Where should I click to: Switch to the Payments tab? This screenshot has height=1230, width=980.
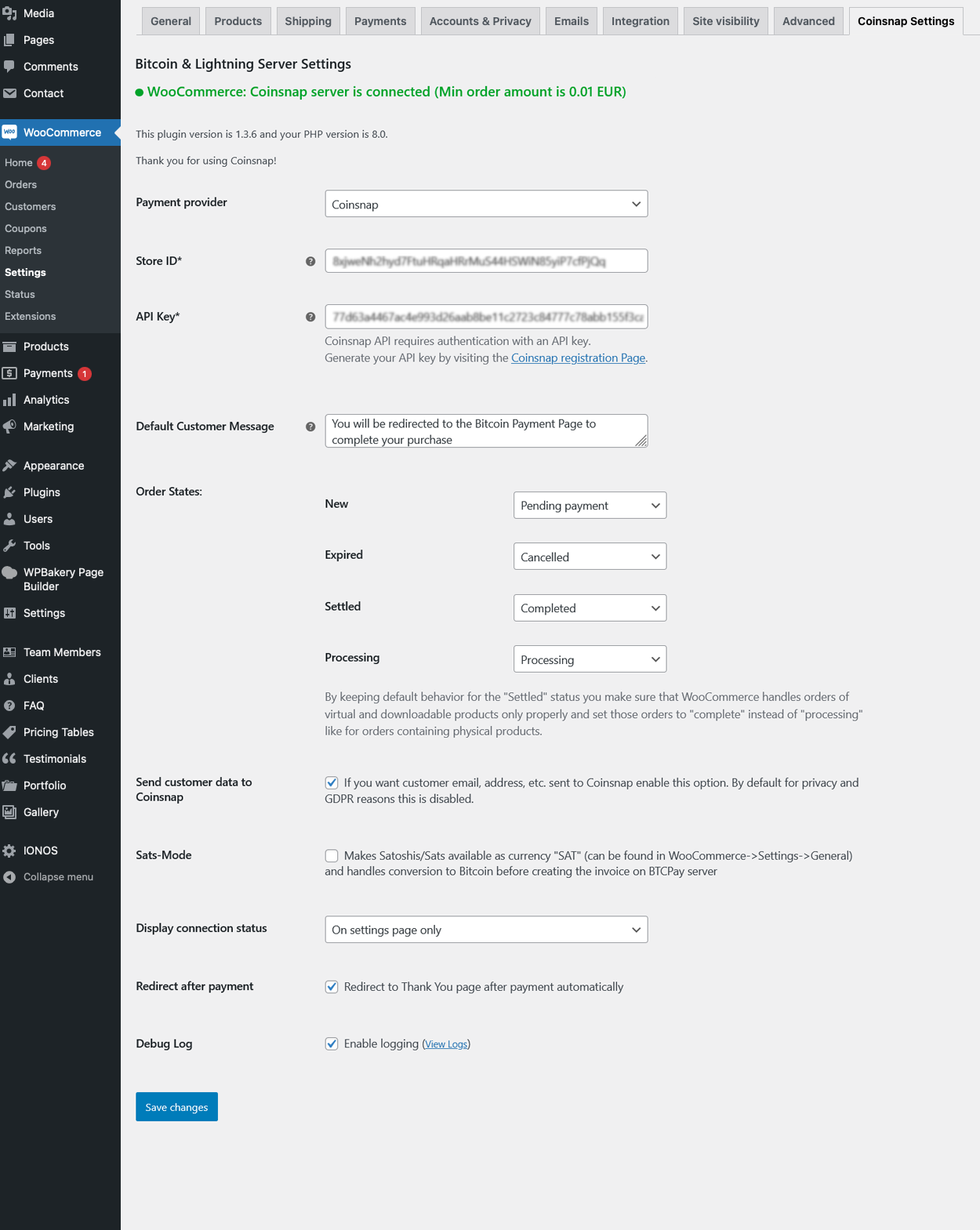(380, 21)
